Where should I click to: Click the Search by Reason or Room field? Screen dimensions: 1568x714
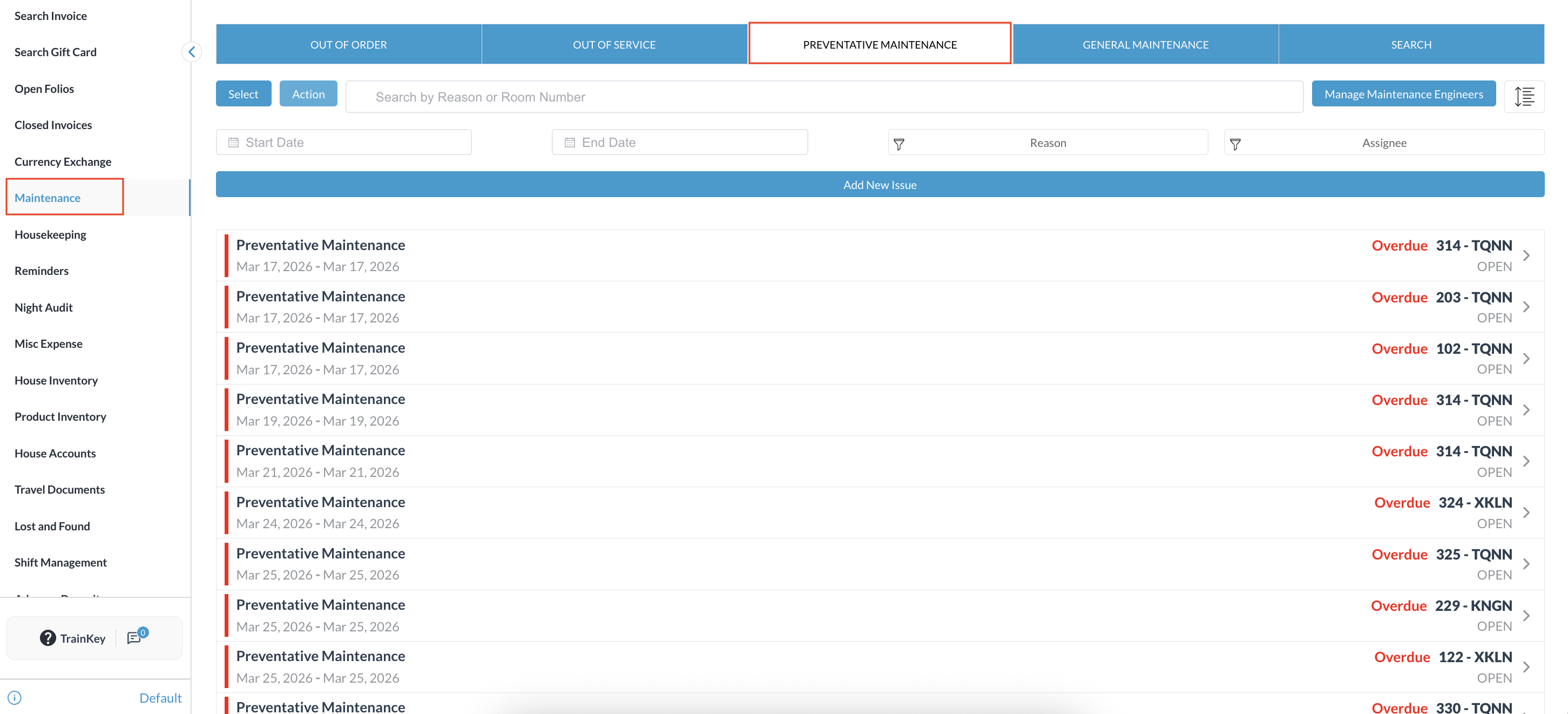click(823, 97)
